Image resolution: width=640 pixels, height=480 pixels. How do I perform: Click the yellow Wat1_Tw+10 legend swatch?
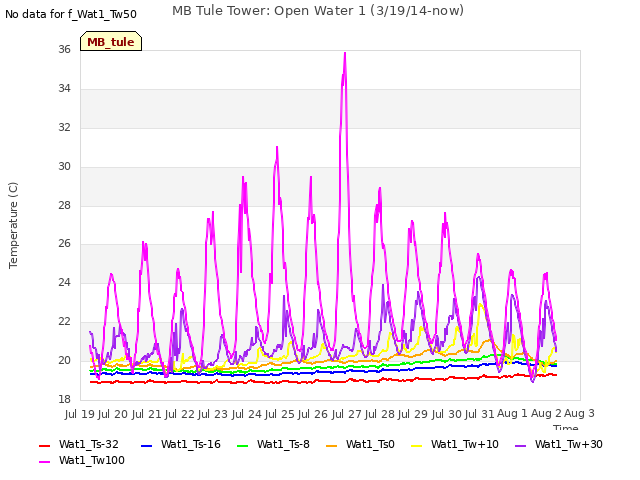coord(416,446)
